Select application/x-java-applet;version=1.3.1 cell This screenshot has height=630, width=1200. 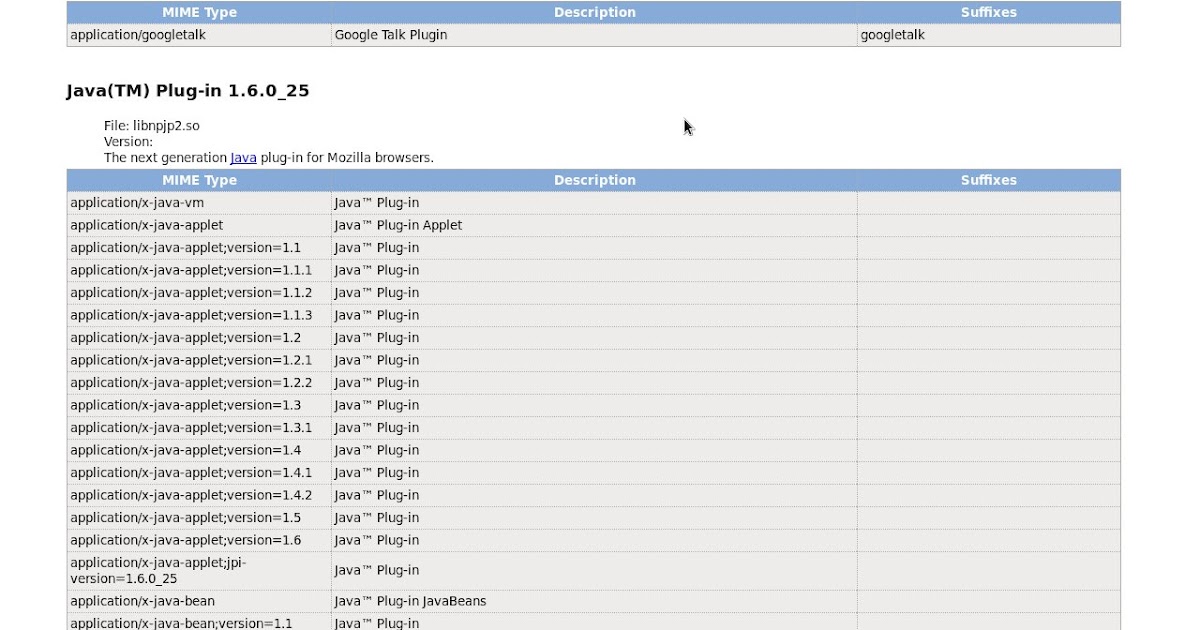point(199,428)
